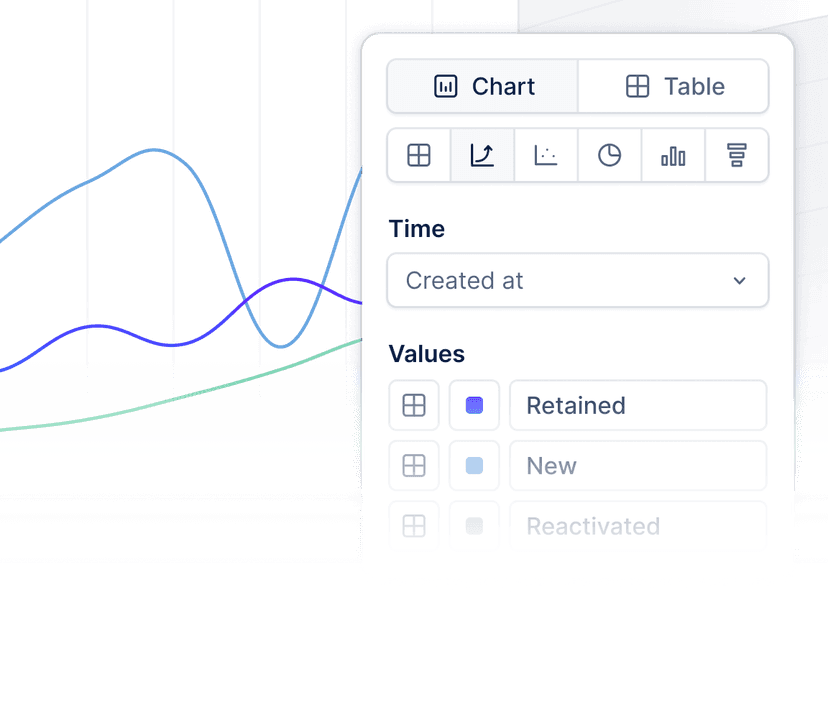The image size is (828, 722).
Task: Choose the bar chart type icon
Action: (x=673, y=155)
